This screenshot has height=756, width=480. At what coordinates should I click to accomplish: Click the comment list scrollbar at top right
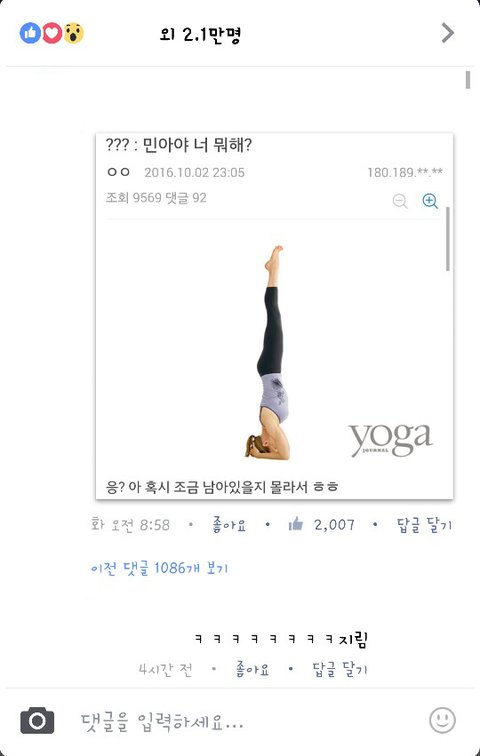[467, 80]
